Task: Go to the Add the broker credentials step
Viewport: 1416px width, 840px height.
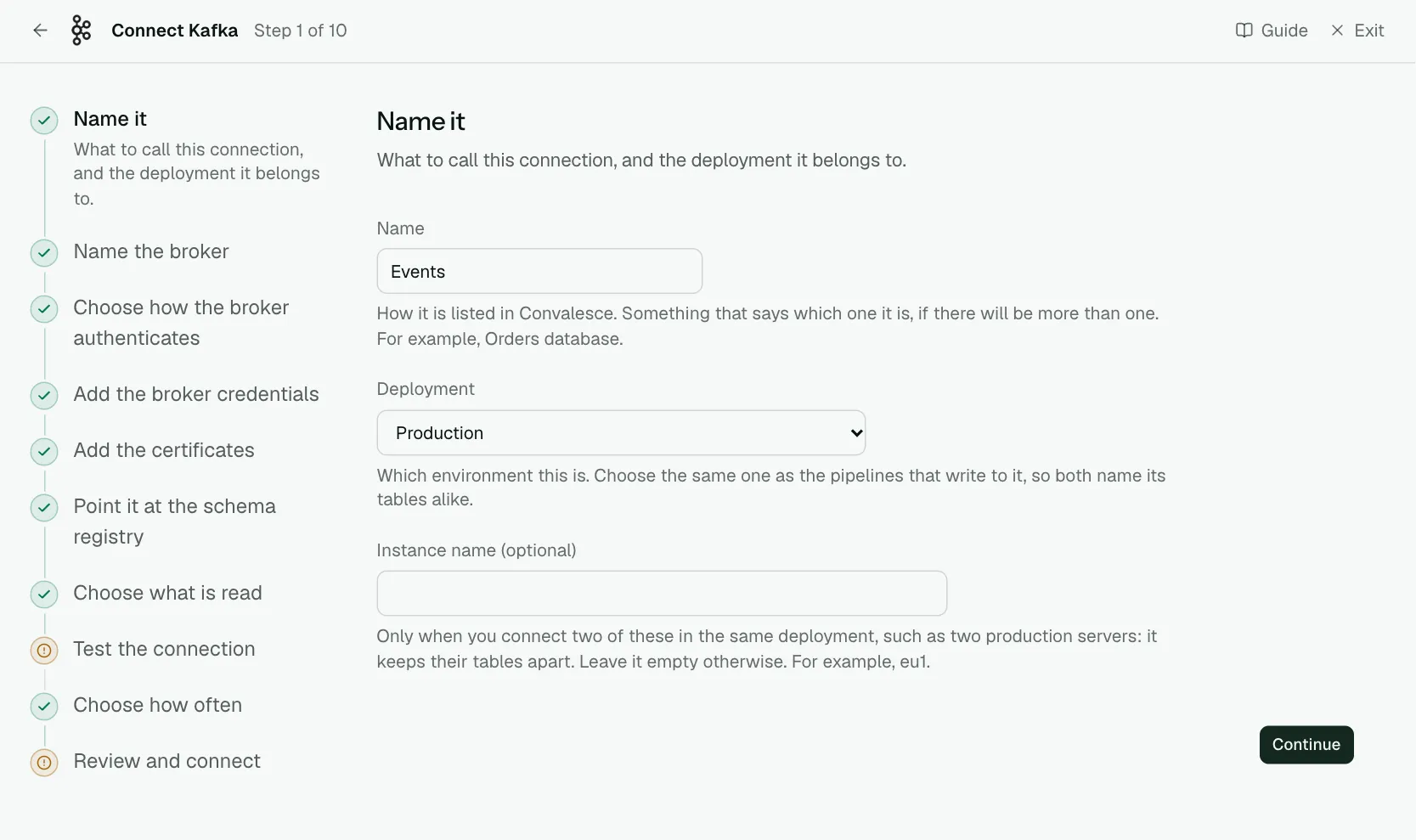Action: [196, 394]
